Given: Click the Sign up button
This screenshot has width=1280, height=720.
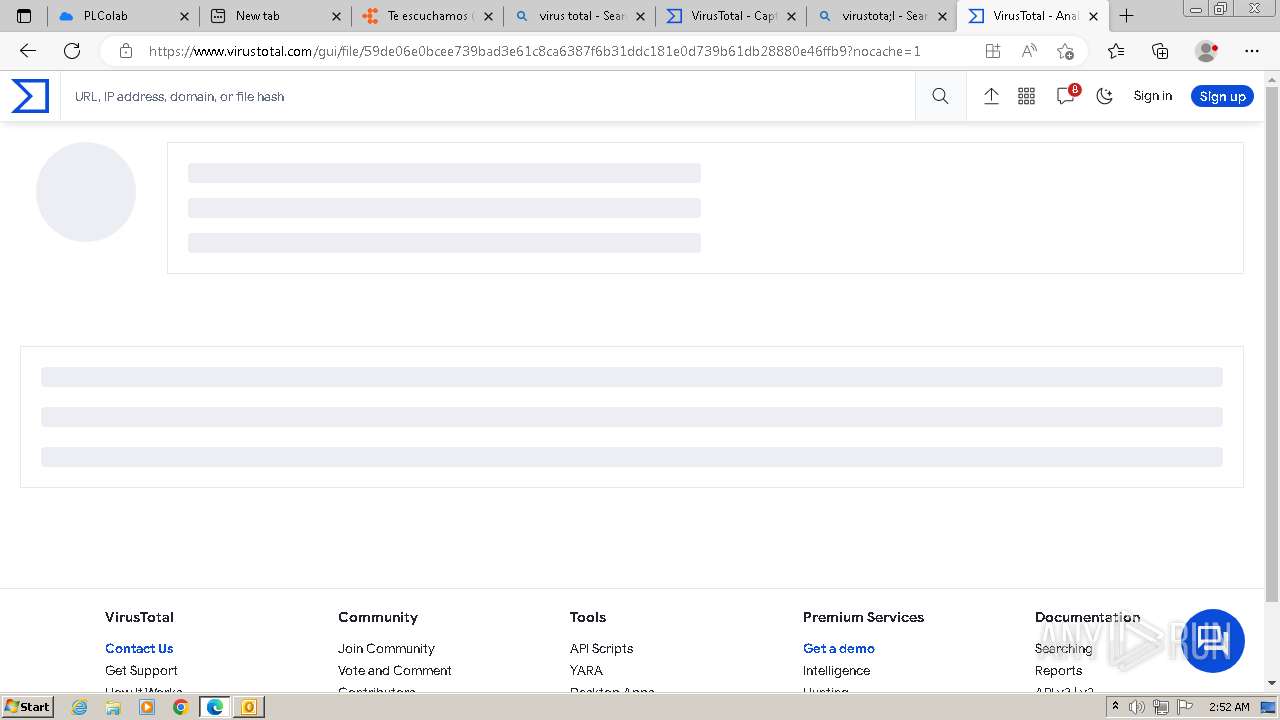Looking at the screenshot, I should pos(1222,96).
